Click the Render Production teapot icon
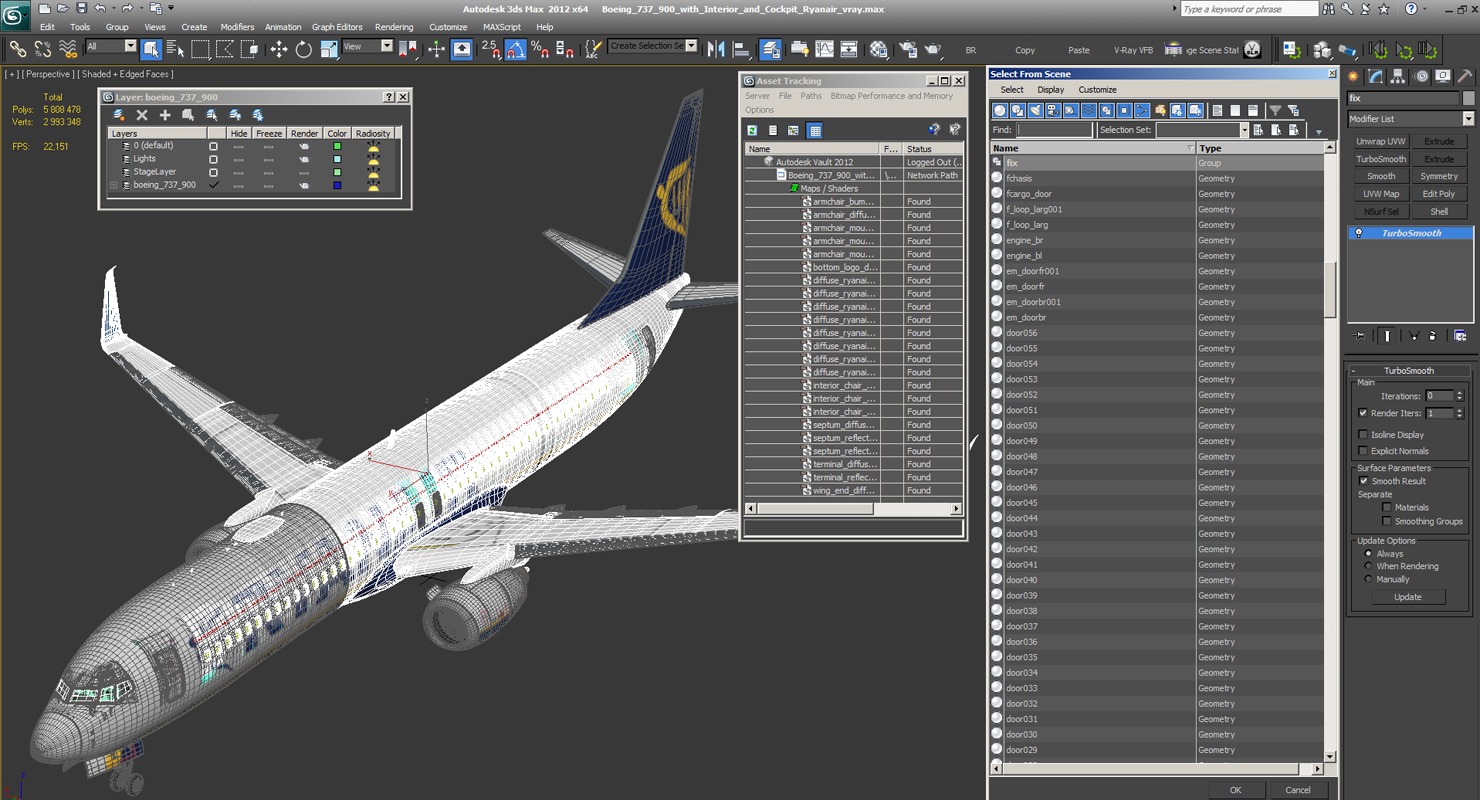The width and height of the screenshot is (1480, 800). 933,48
